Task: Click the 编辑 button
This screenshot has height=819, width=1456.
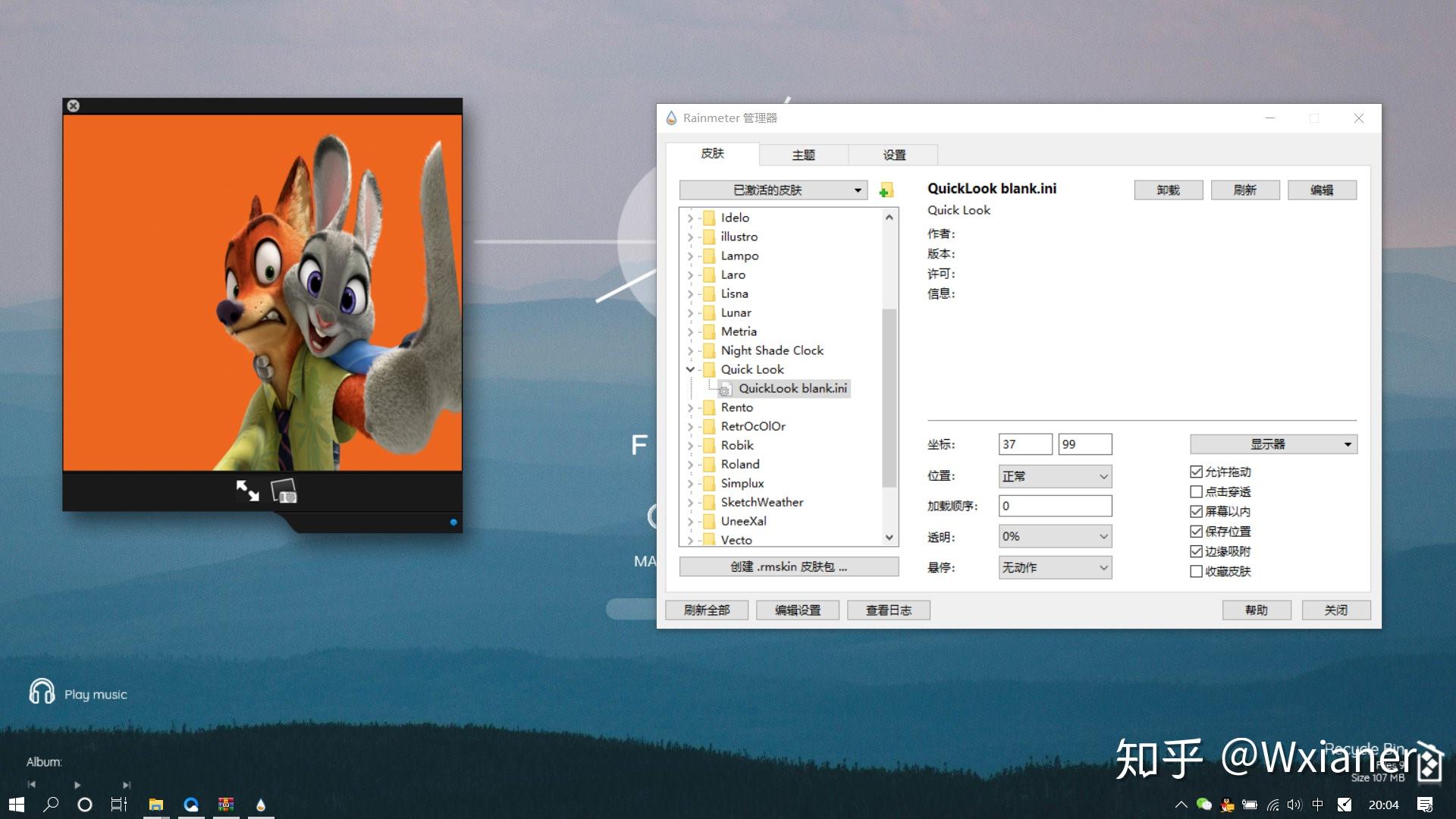Action: 1322,190
